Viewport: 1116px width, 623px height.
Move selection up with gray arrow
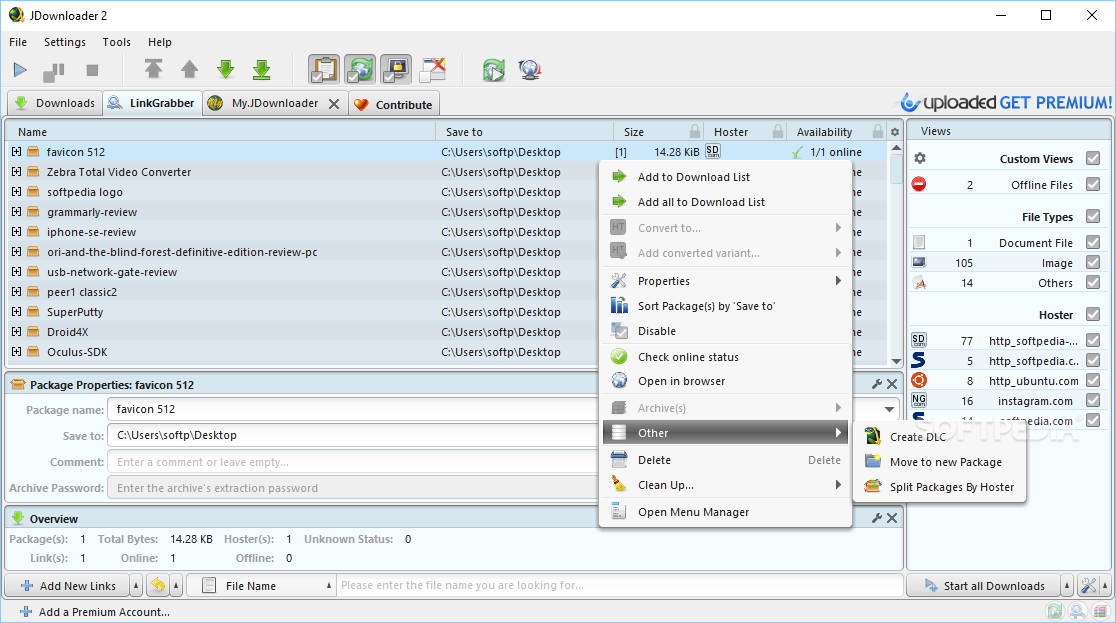(x=189, y=69)
